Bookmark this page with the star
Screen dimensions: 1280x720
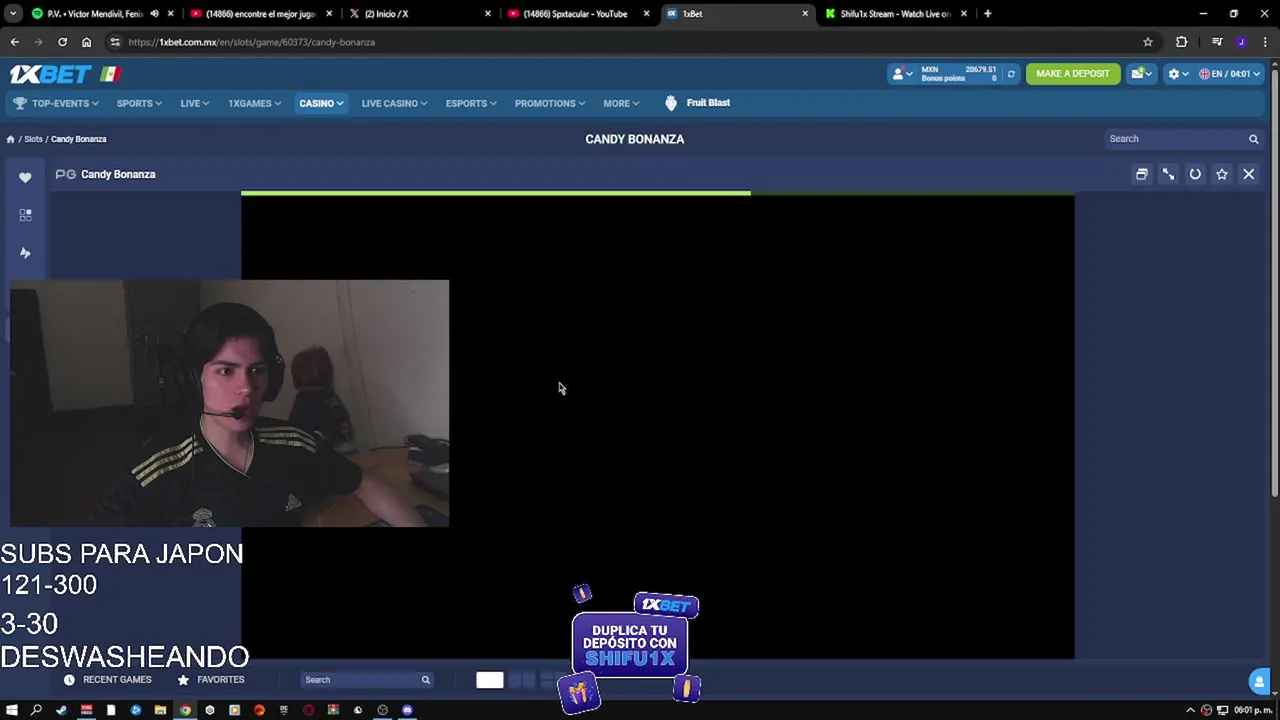point(1148,42)
